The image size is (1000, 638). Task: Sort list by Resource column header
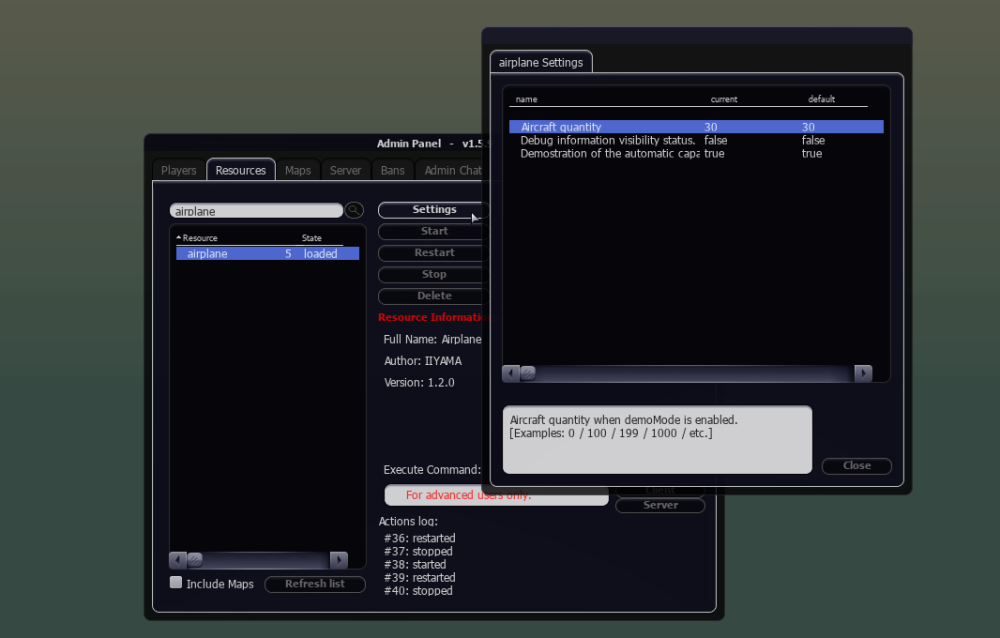[200, 238]
